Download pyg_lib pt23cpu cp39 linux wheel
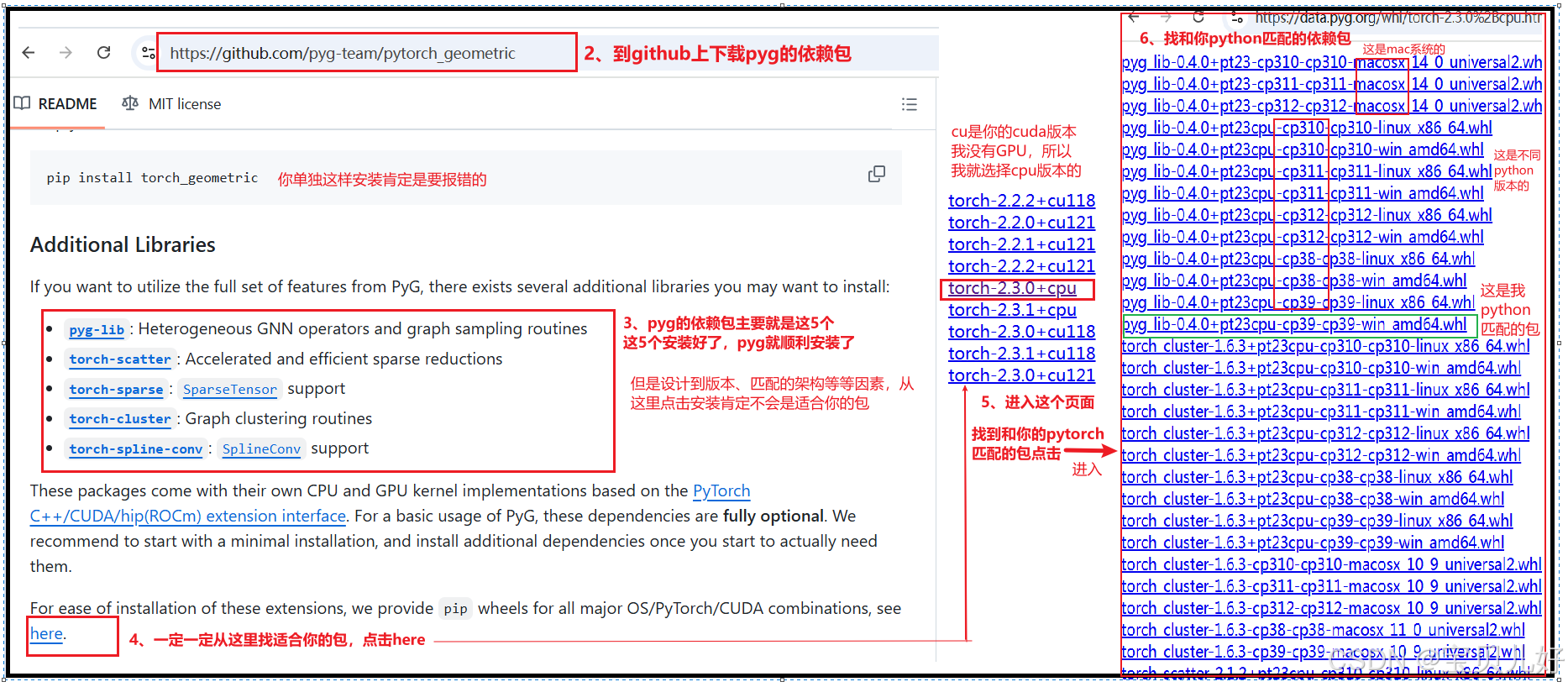The width and height of the screenshot is (1568, 687). [x=1298, y=302]
